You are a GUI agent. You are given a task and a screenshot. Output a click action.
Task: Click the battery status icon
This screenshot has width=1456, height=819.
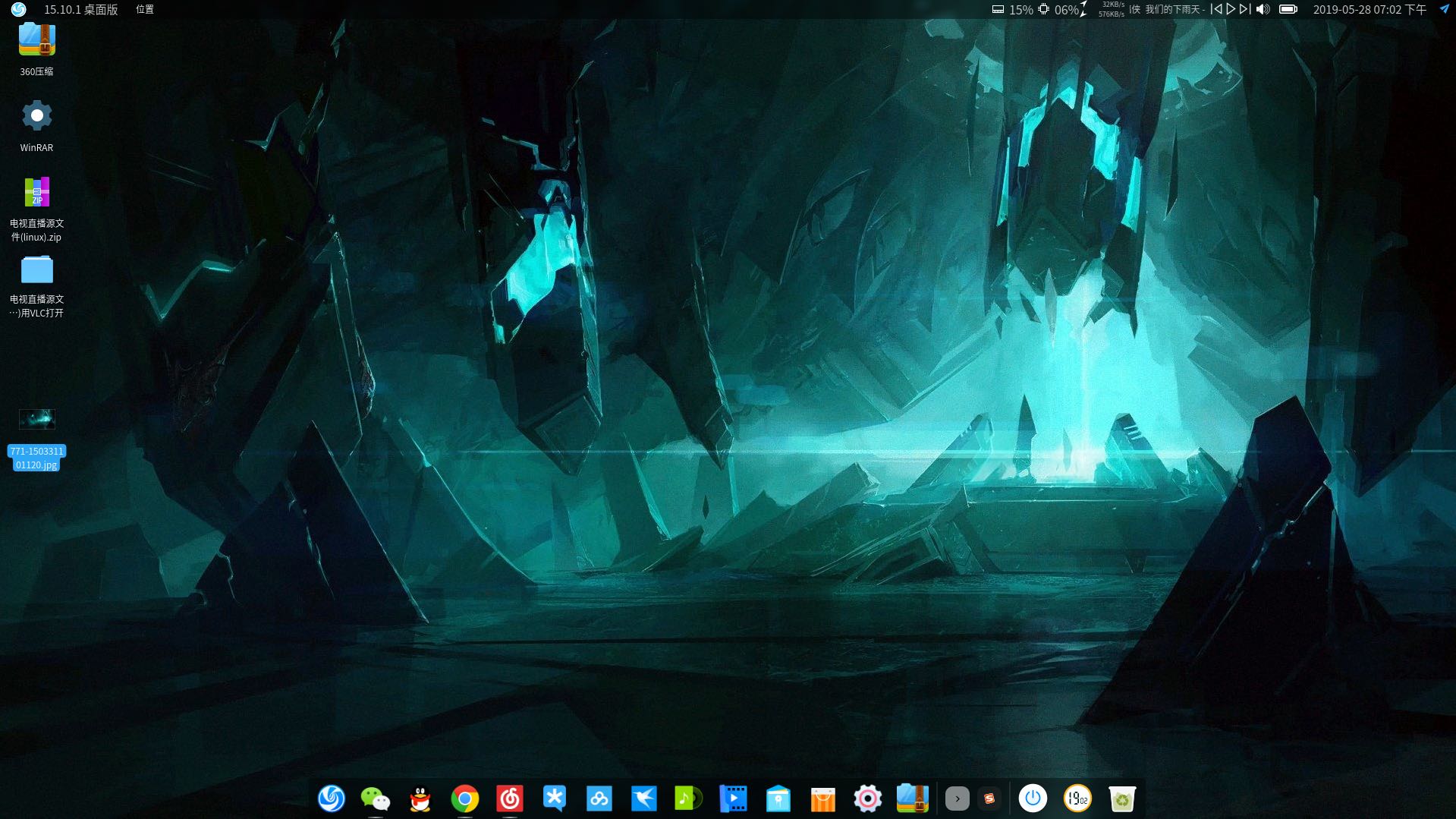[x=1288, y=9]
